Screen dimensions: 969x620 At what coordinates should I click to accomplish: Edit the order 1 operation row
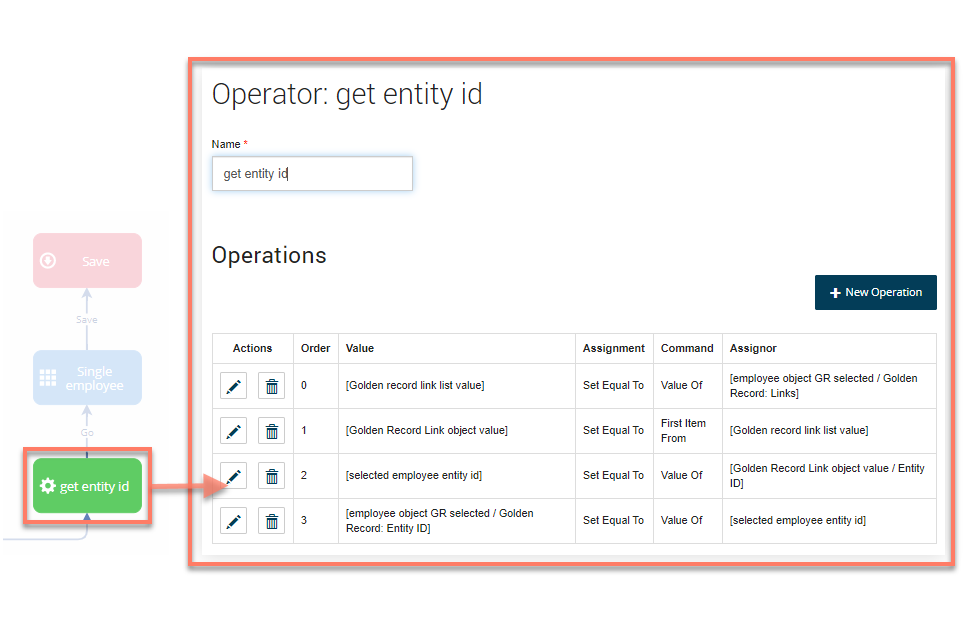click(233, 431)
